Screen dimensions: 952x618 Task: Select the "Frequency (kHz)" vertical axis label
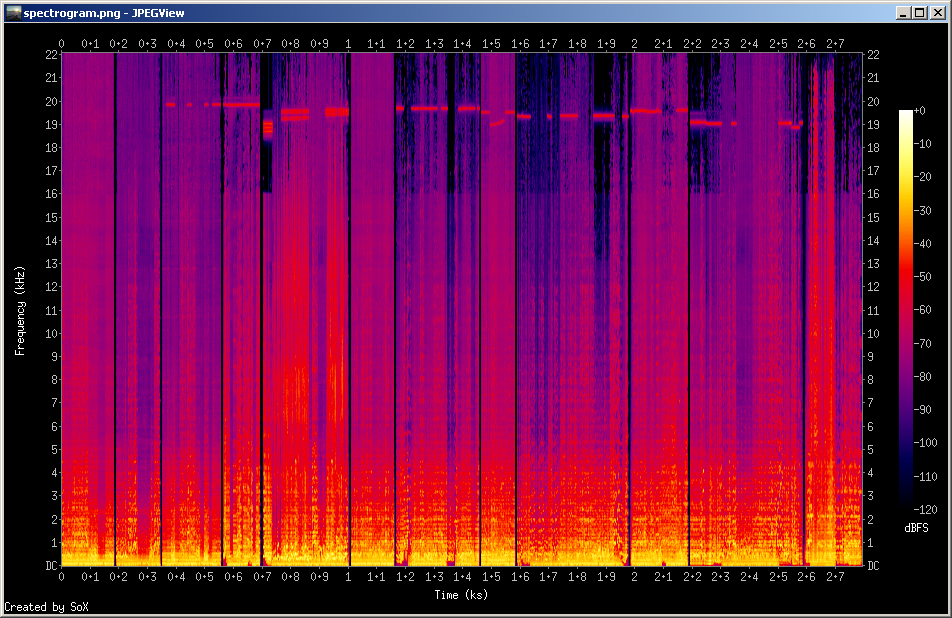[20, 310]
